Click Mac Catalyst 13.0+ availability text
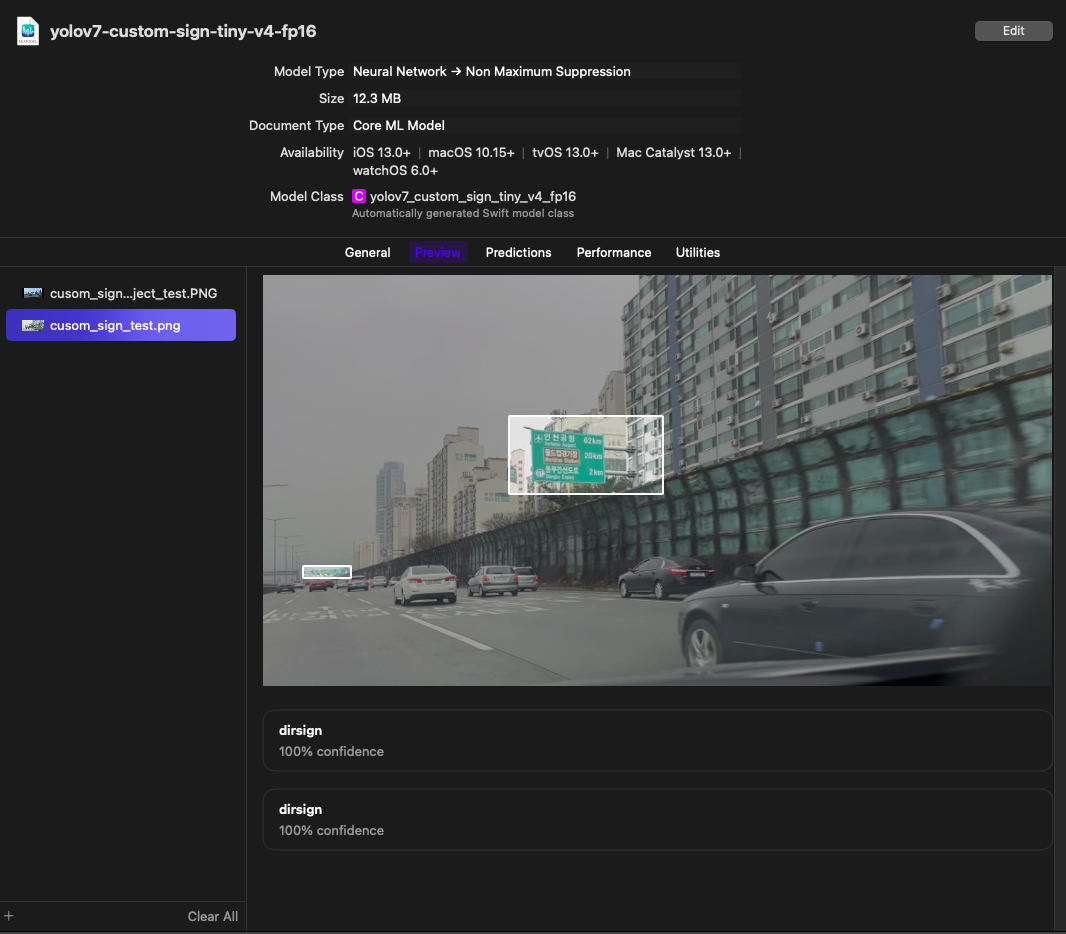This screenshot has width=1066, height=934. (673, 152)
